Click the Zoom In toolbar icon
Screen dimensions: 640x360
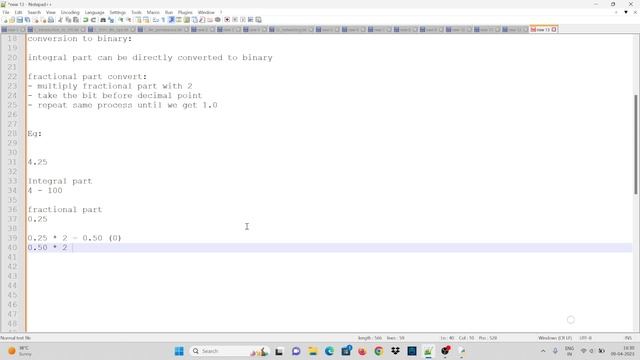point(121,20)
